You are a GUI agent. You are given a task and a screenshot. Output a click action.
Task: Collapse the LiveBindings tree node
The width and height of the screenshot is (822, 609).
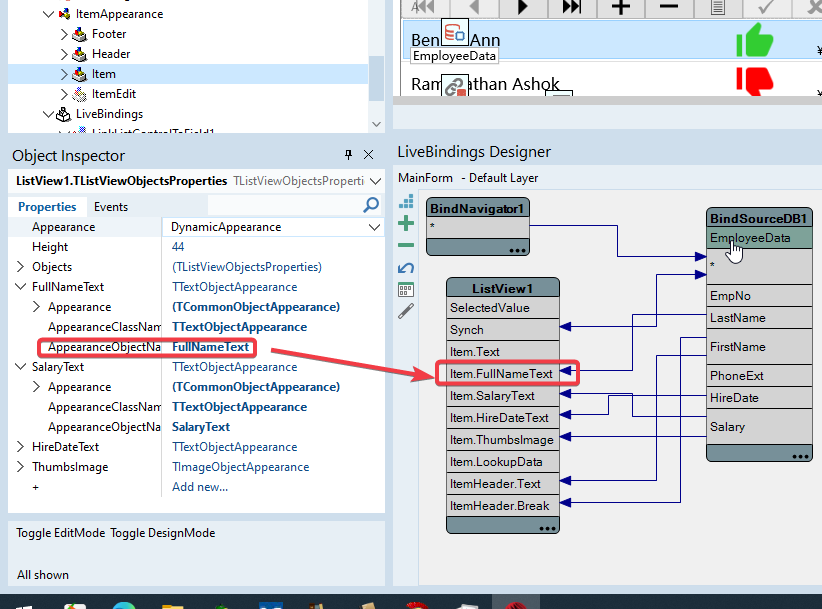point(48,114)
